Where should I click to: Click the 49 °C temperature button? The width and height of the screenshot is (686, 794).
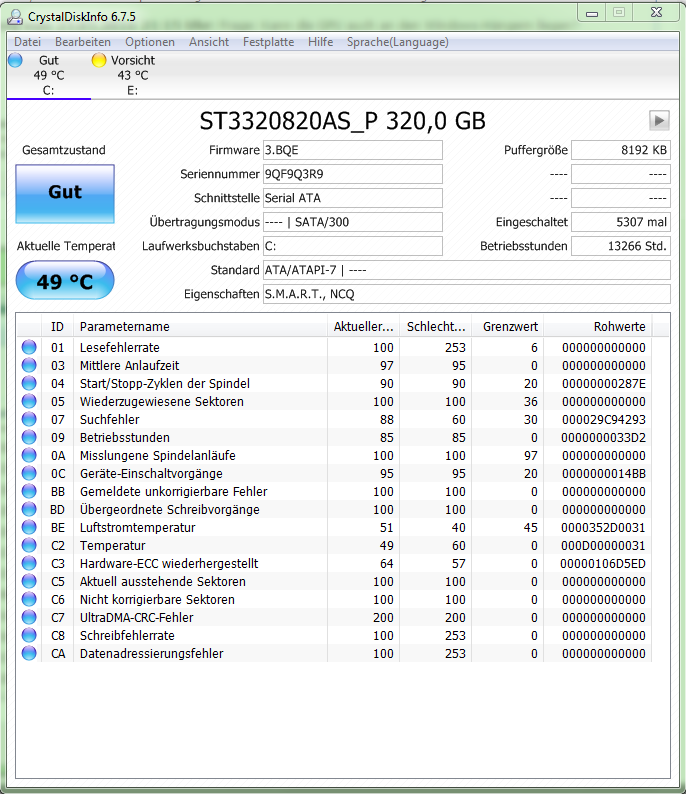coord(65,281)
